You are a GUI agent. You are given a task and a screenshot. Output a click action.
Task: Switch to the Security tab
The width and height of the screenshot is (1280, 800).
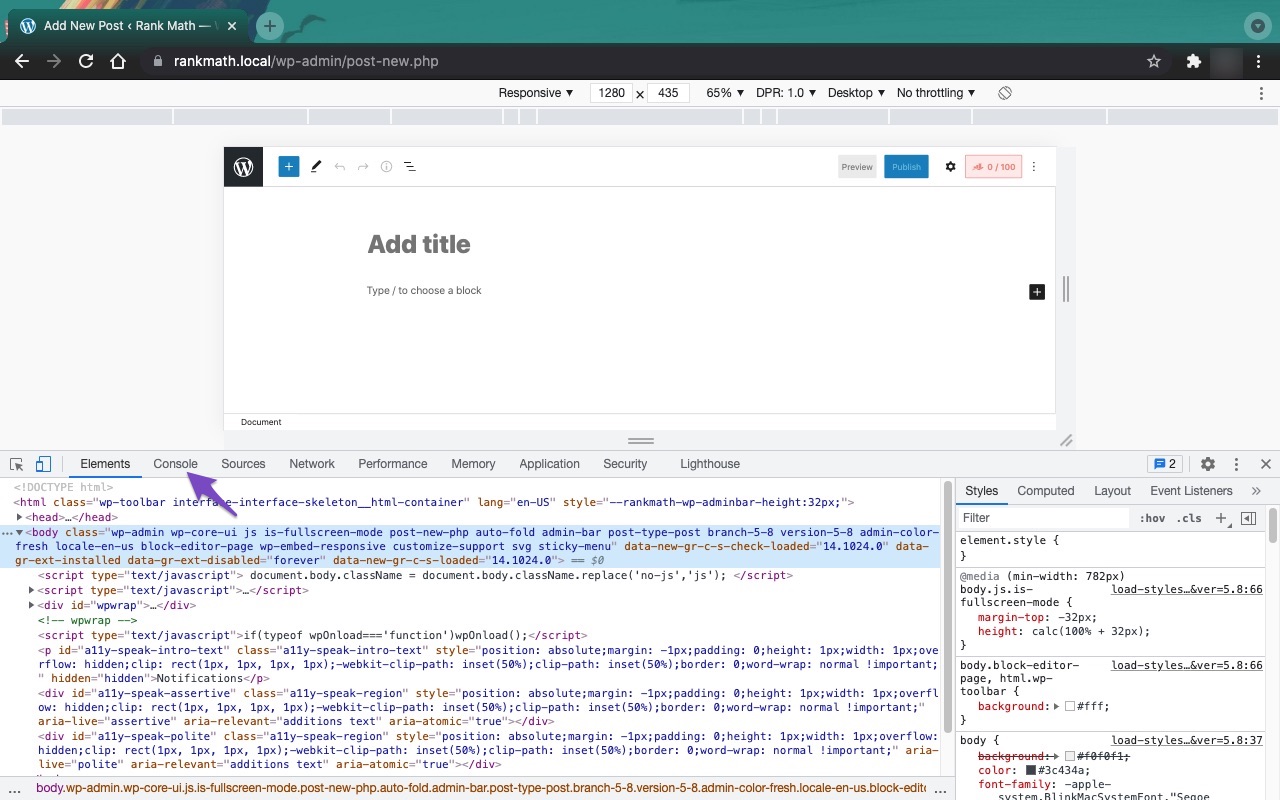pos(625,464)
